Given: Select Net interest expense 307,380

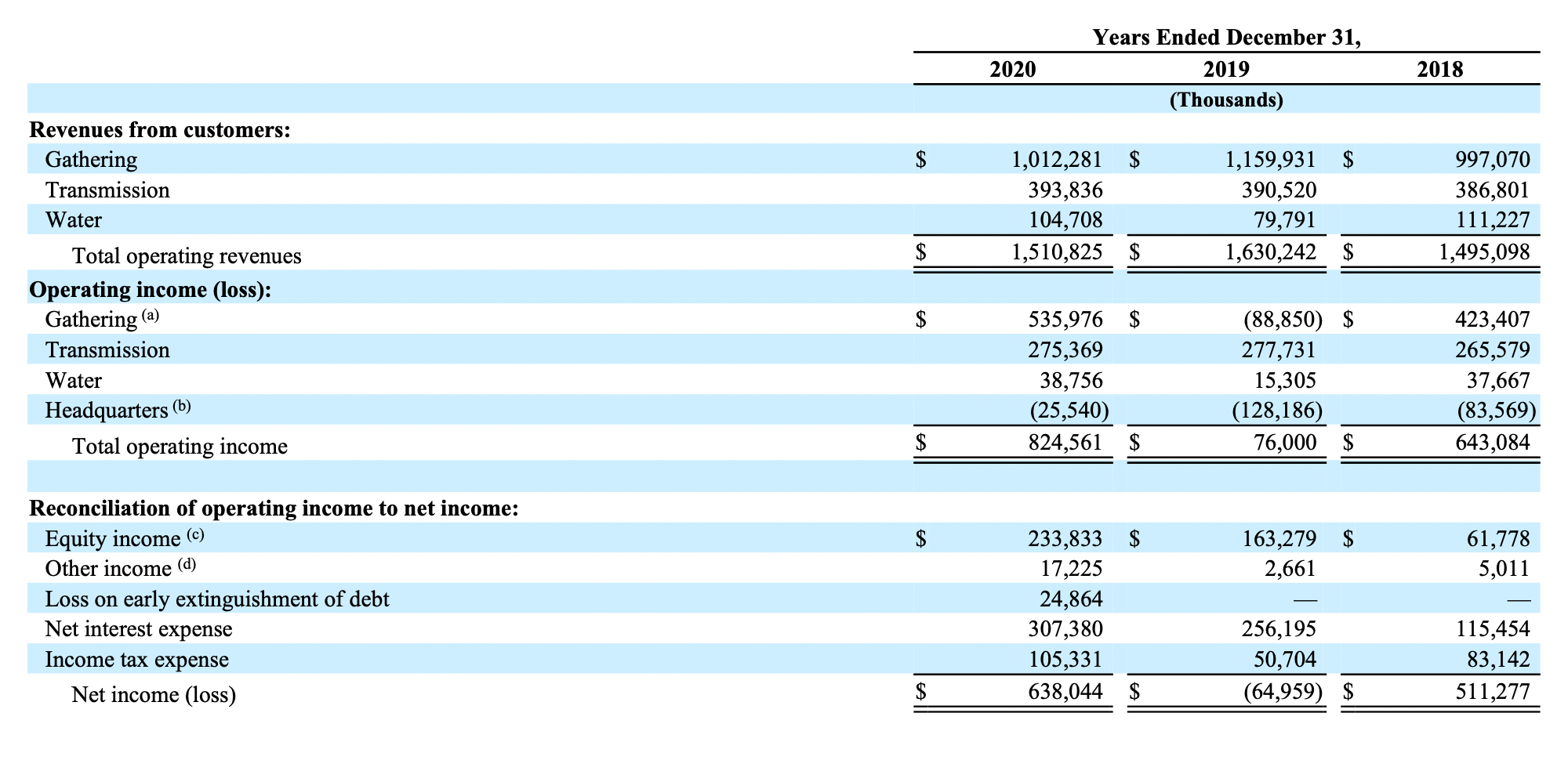Looking at the screenshot, I should click(x=1065, y=629).
